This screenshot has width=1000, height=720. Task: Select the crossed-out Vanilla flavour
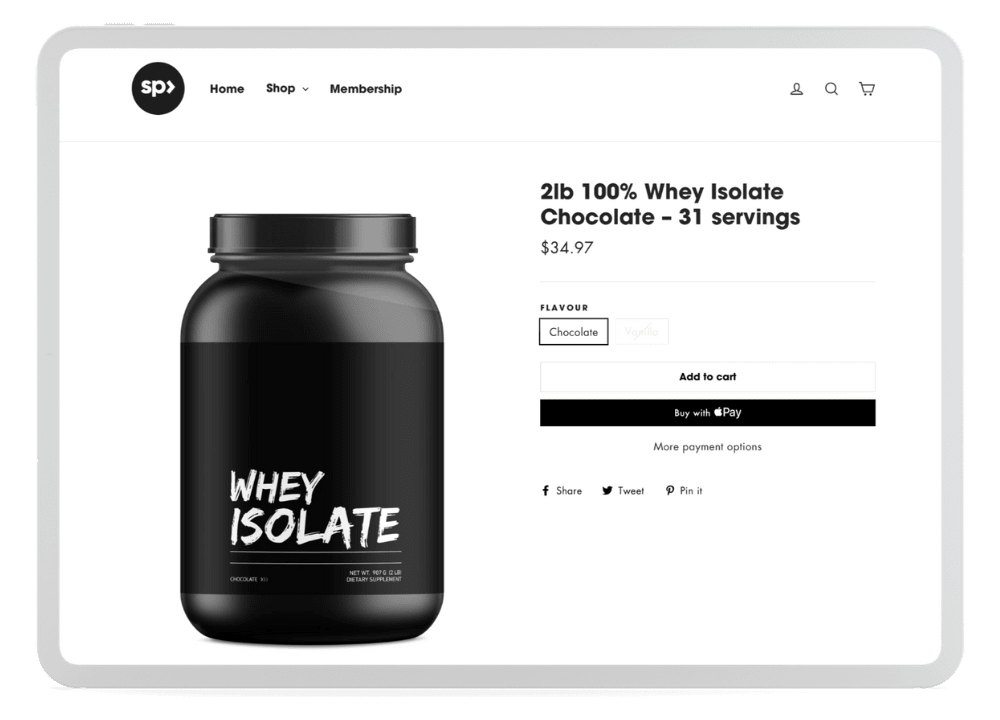tap(642, 332)
